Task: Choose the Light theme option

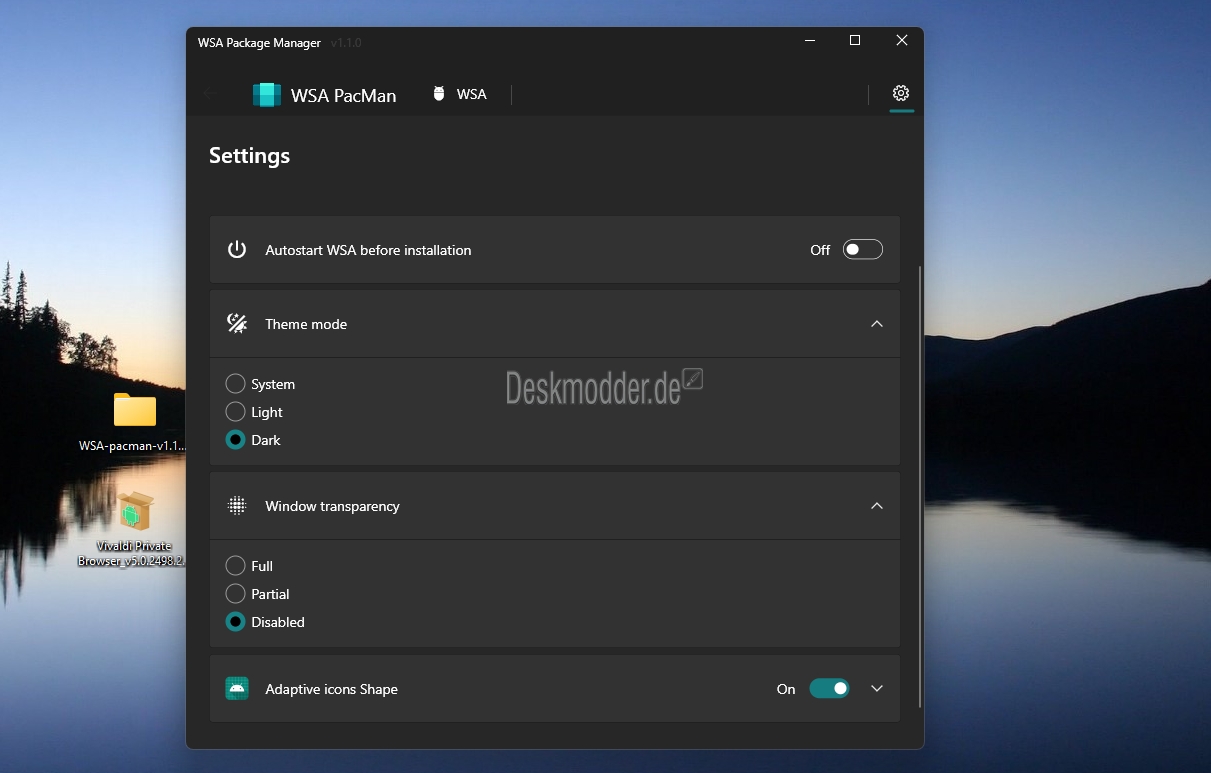Action: (236, 411)
